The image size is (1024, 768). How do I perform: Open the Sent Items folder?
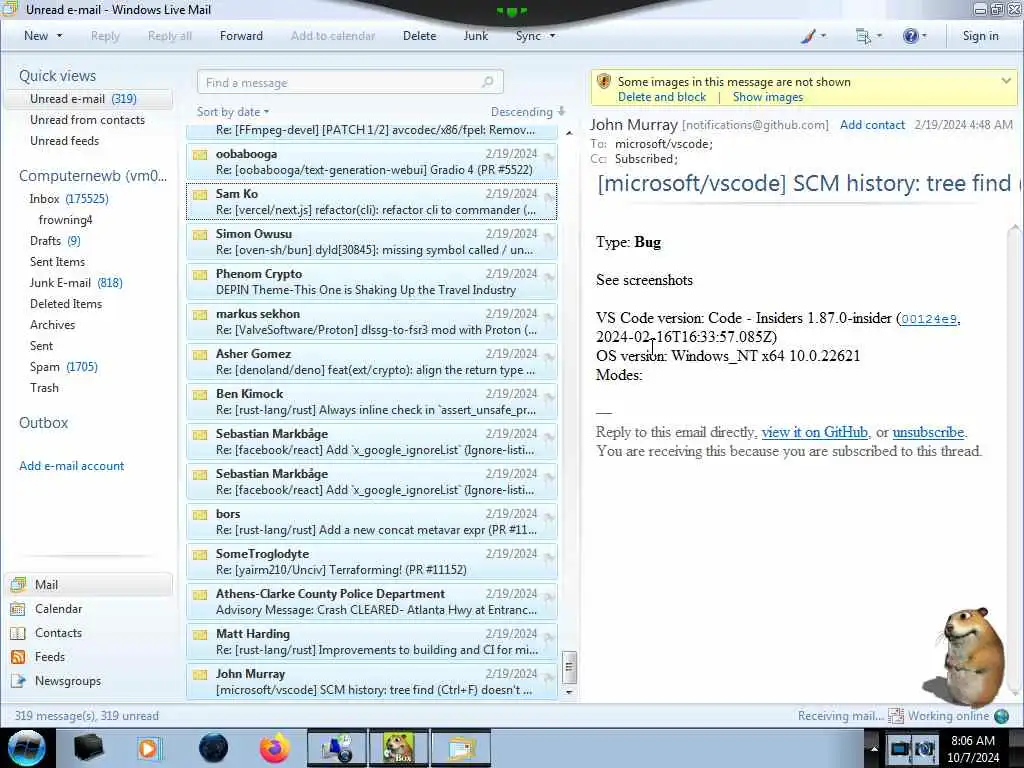[57, 261]
